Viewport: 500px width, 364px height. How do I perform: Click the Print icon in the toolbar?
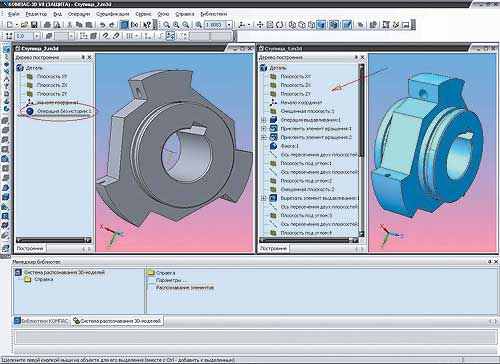pos(47,25)
